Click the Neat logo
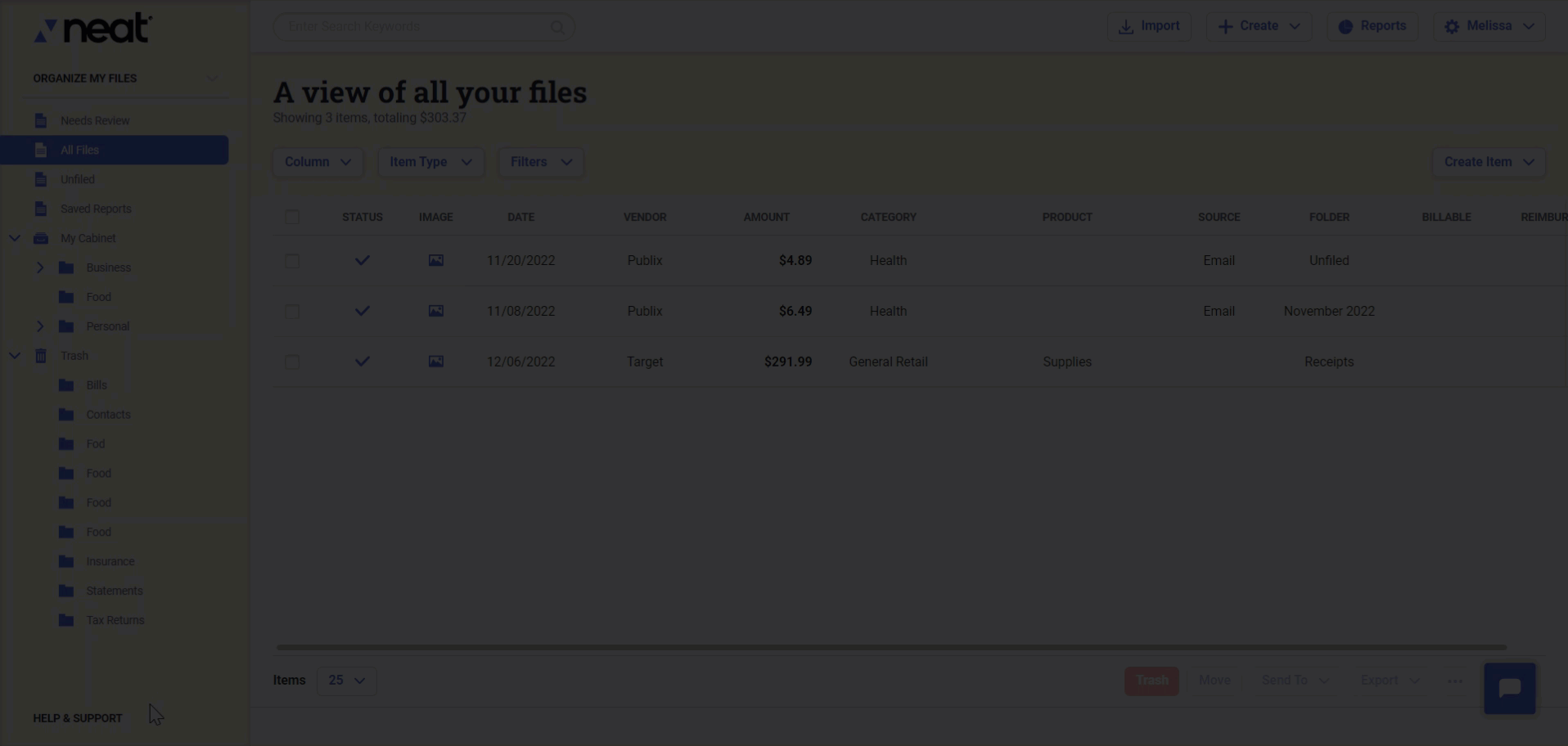 (x=92, y=28)
